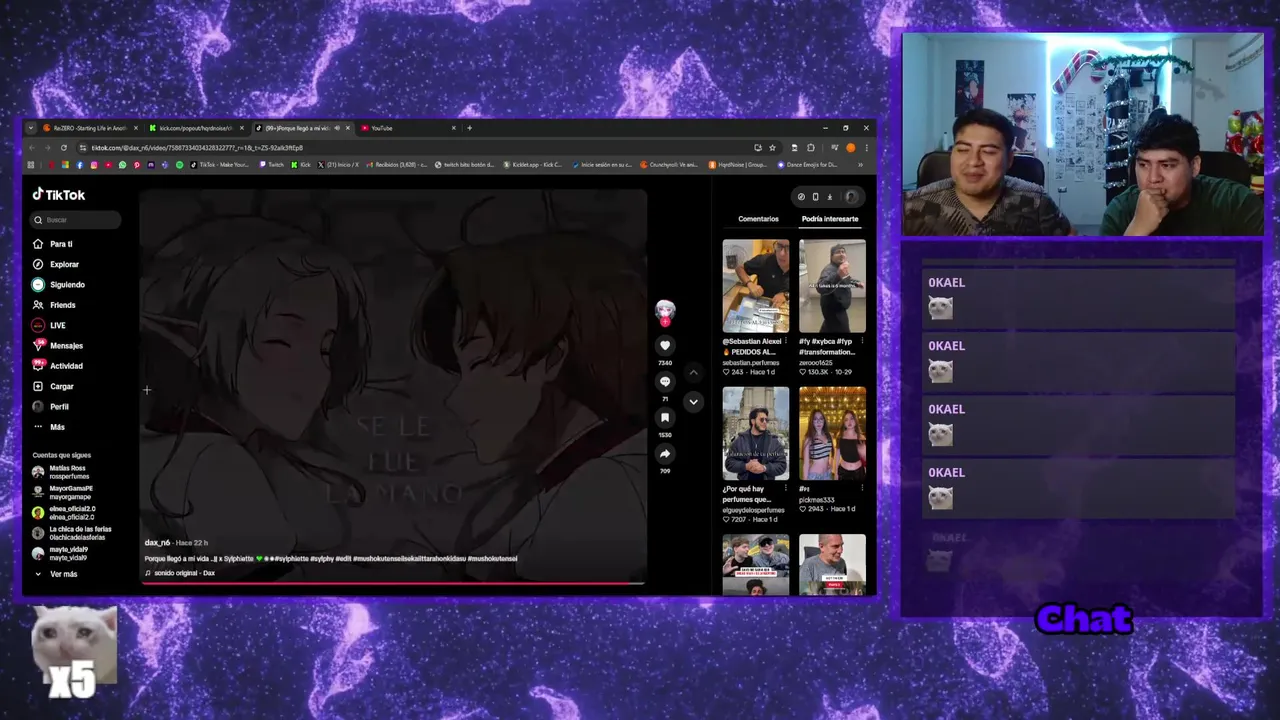Viewport: 1280px width, 720px height.
Task: Go to next video down arrow
Action: [x=693, y=402]
